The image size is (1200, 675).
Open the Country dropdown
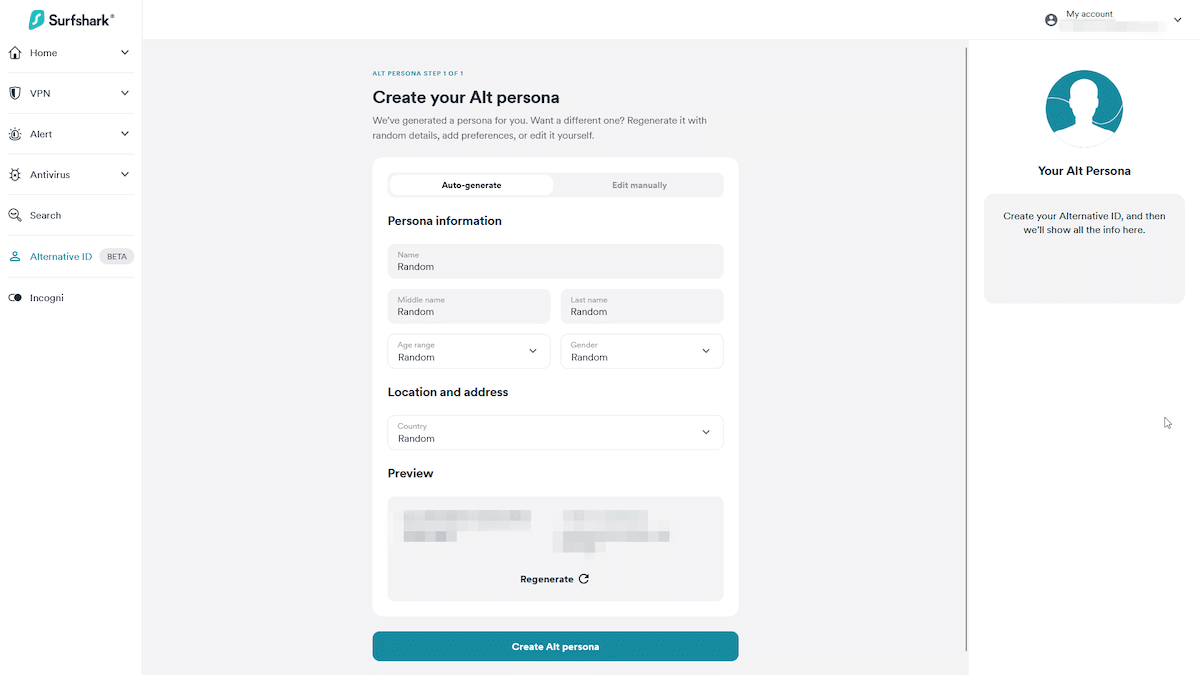(555, 432)
